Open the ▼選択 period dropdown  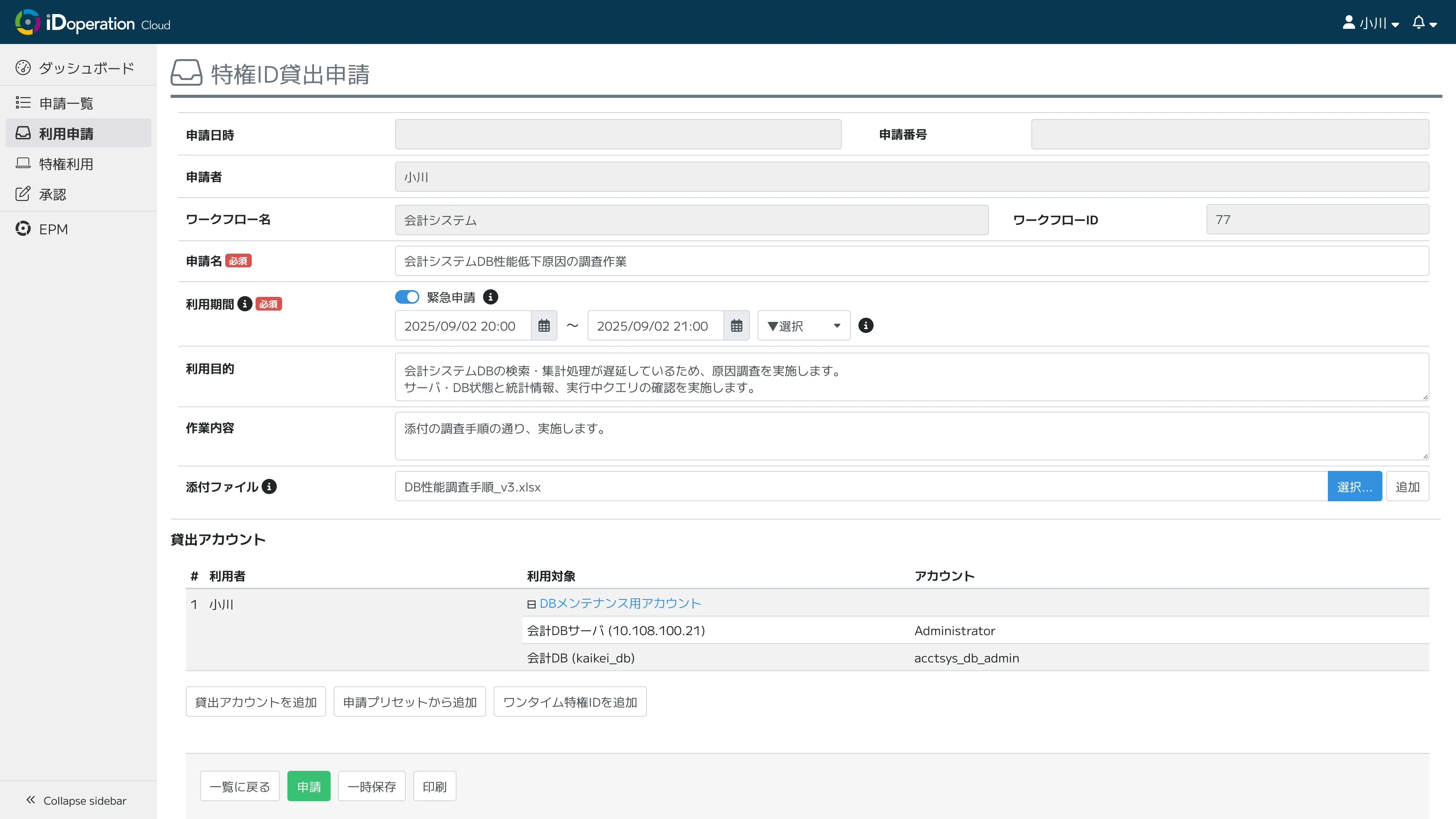[x=803, y=326]
